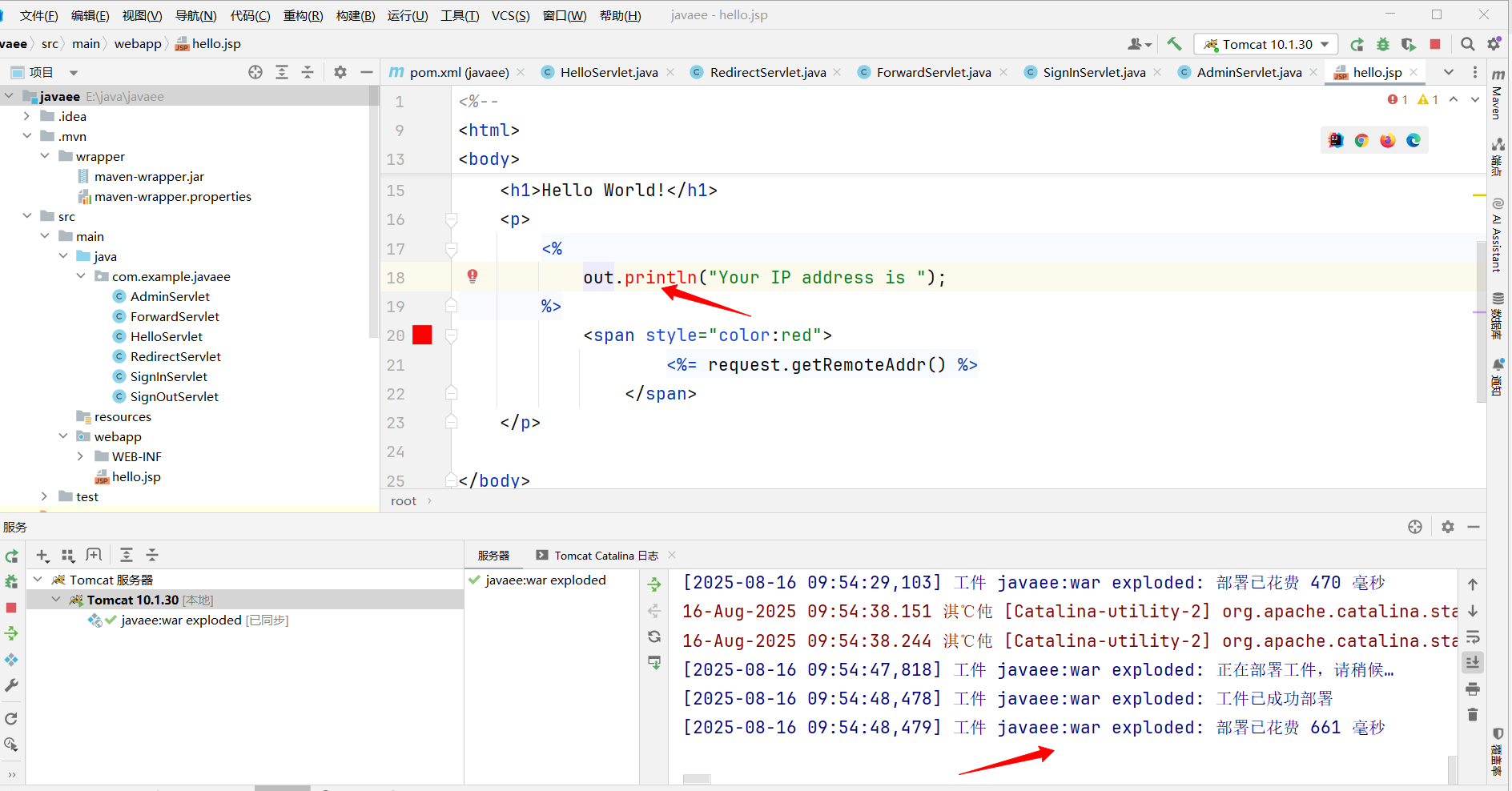Open hello.jsp in Edge browser
This screenshot has height=791, width=1512.
pyautogui.click(x=1413, y=140)
